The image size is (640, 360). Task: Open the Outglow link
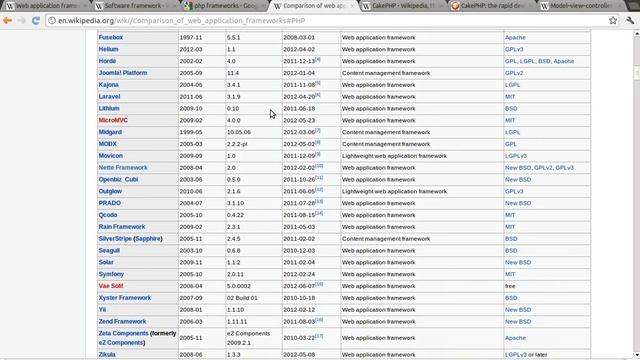click(x=110, y=191)
